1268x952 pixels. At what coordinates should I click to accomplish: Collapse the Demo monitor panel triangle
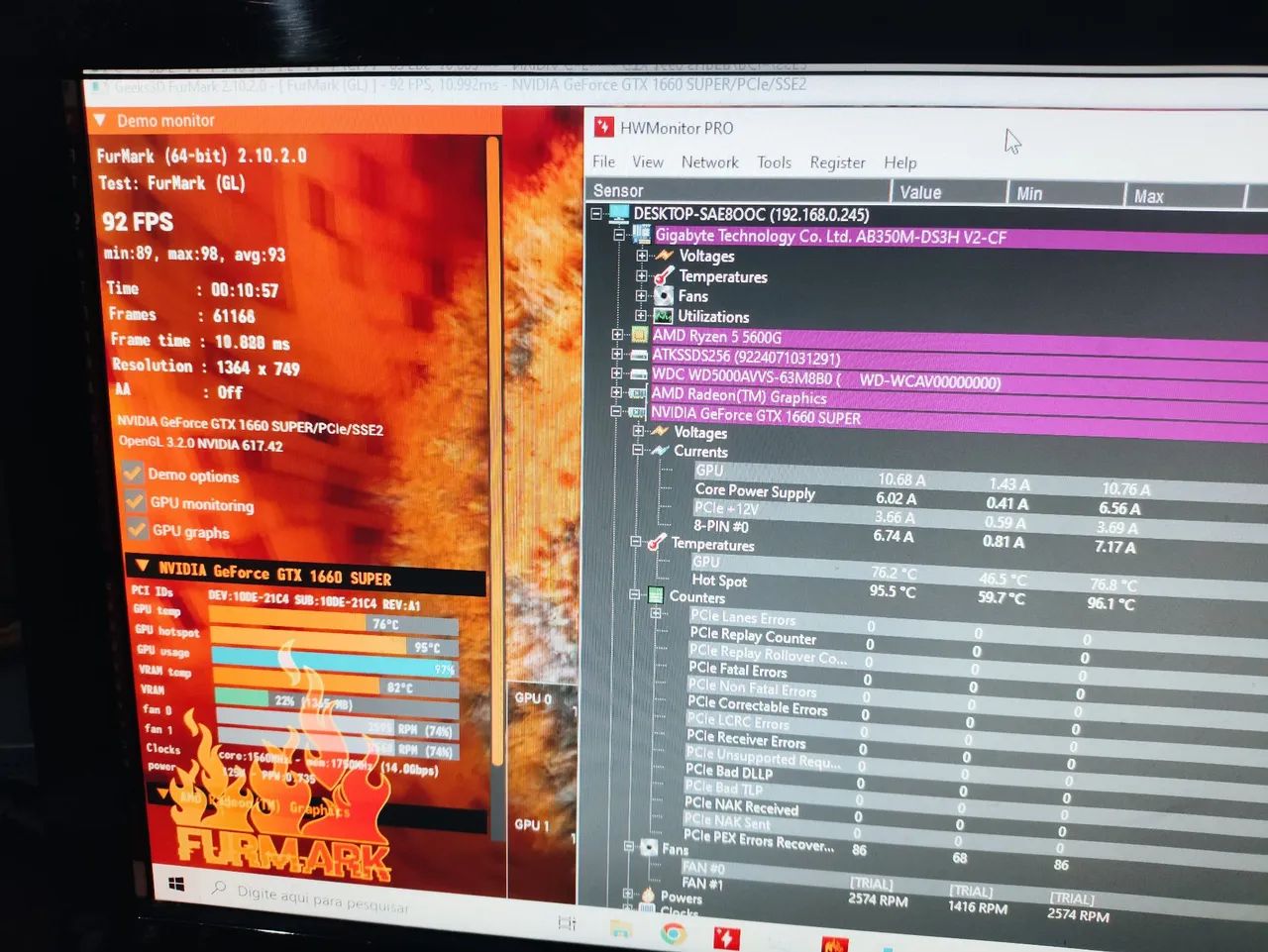click(99, 120)
